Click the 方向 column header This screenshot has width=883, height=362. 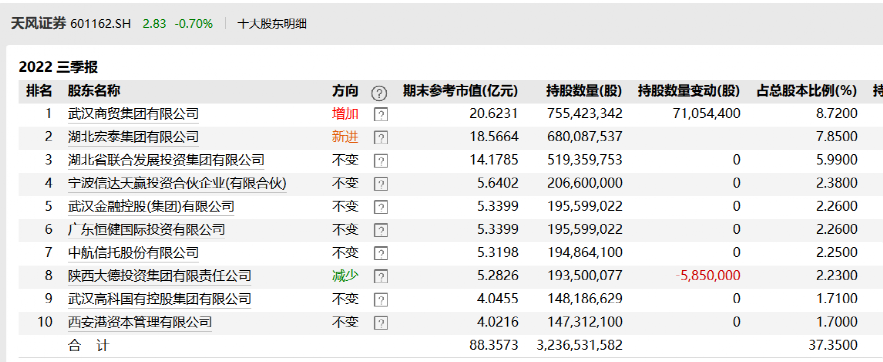pos(345,91)
